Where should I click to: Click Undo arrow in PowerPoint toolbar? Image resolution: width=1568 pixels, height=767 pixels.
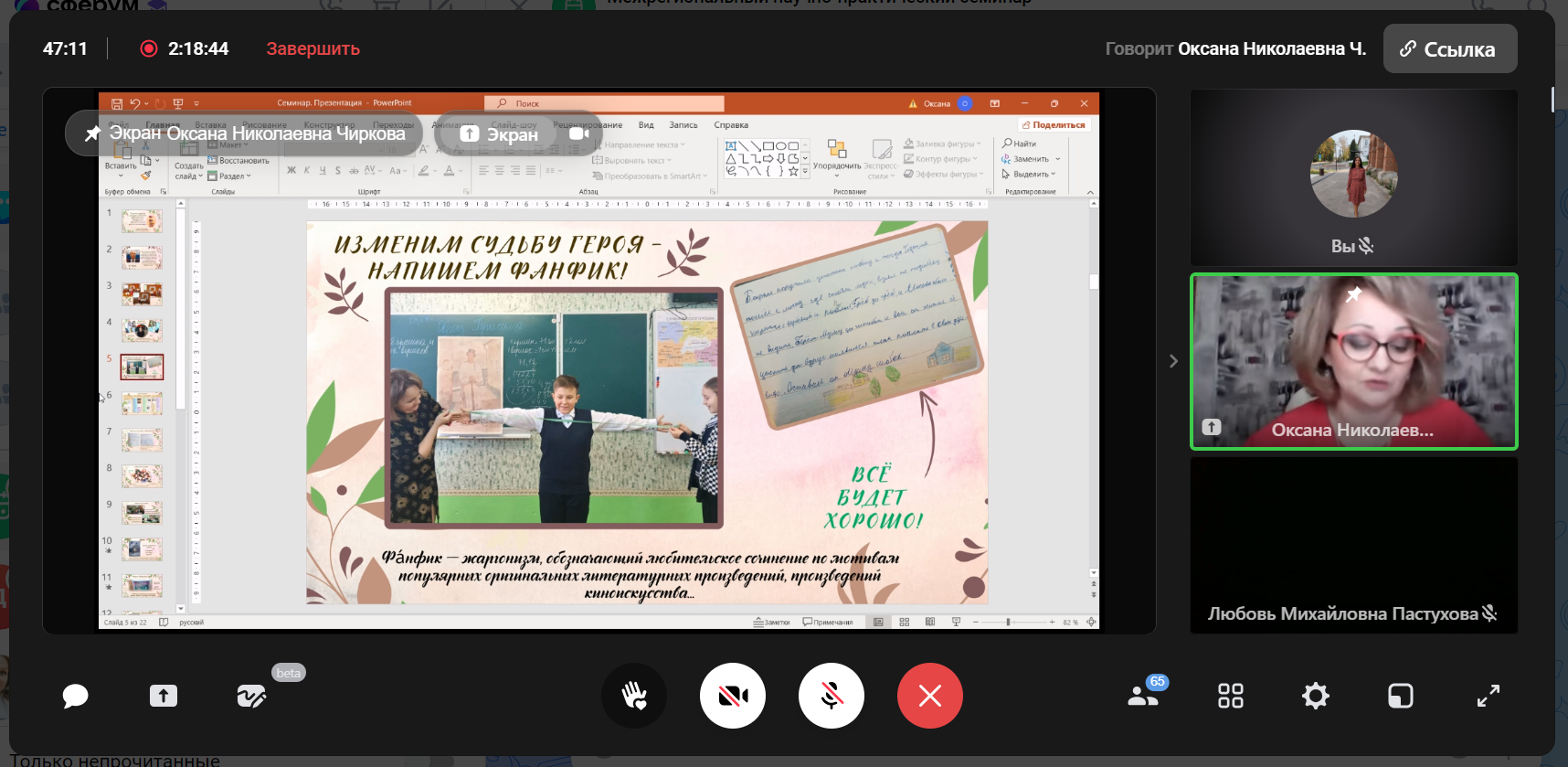pos(135,104)
